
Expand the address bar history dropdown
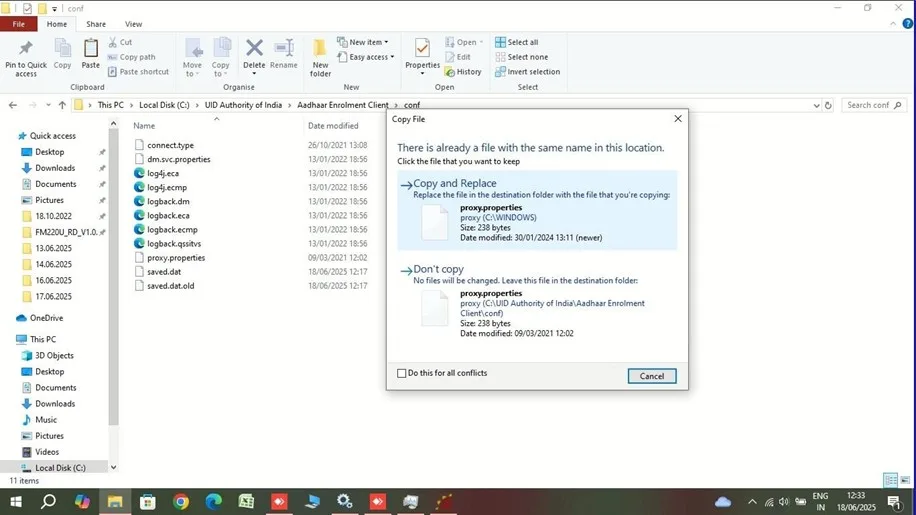pos(816,106)
